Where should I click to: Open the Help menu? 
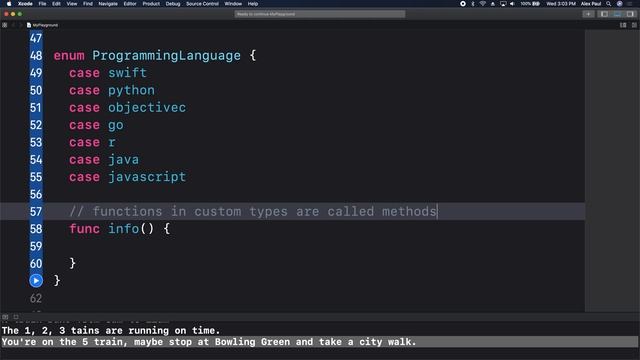253,4
